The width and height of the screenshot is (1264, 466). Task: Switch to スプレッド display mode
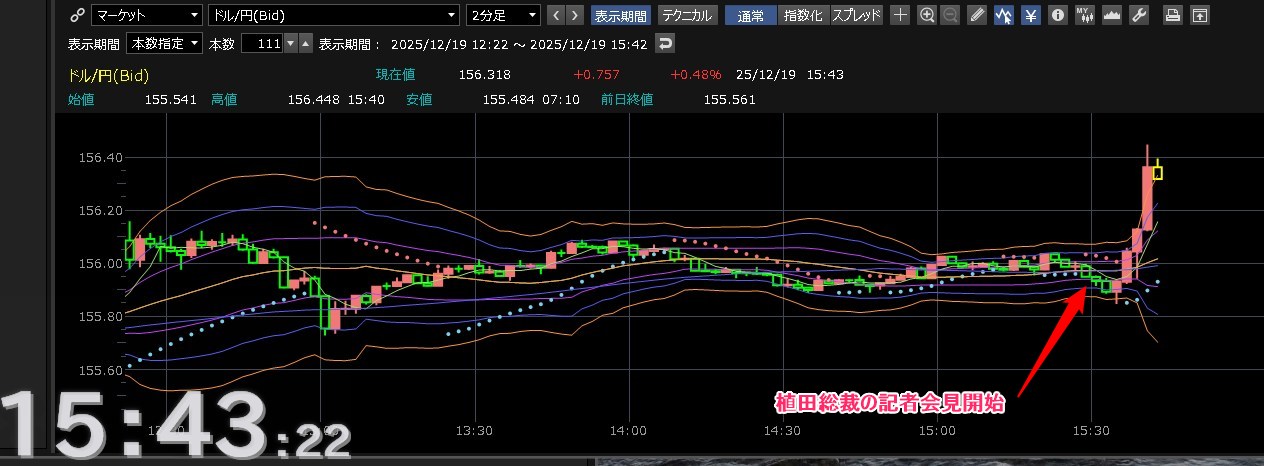857,15
